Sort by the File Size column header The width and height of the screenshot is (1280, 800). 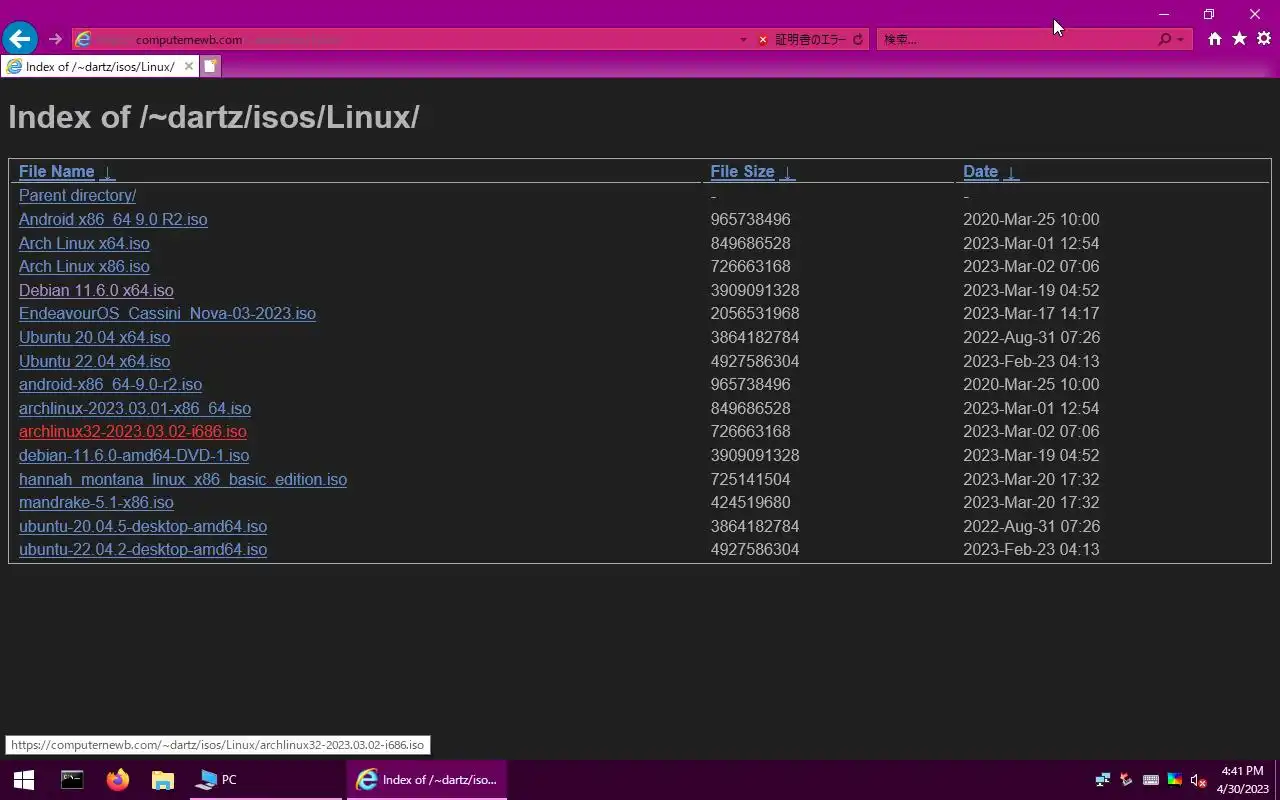click(742, 172)
